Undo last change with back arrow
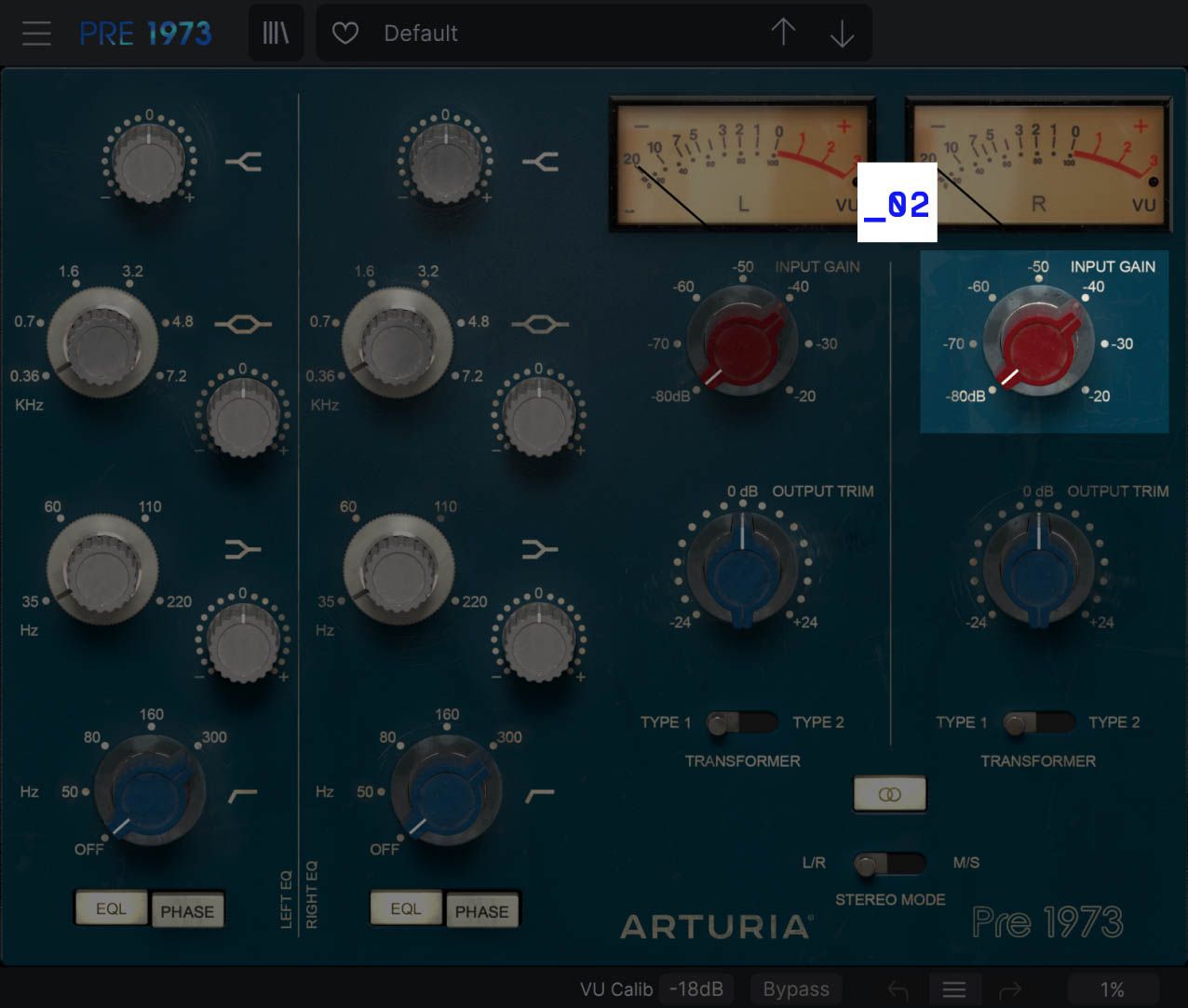The width and height of the screenshot is (1188, 1008). click(898, 989)
